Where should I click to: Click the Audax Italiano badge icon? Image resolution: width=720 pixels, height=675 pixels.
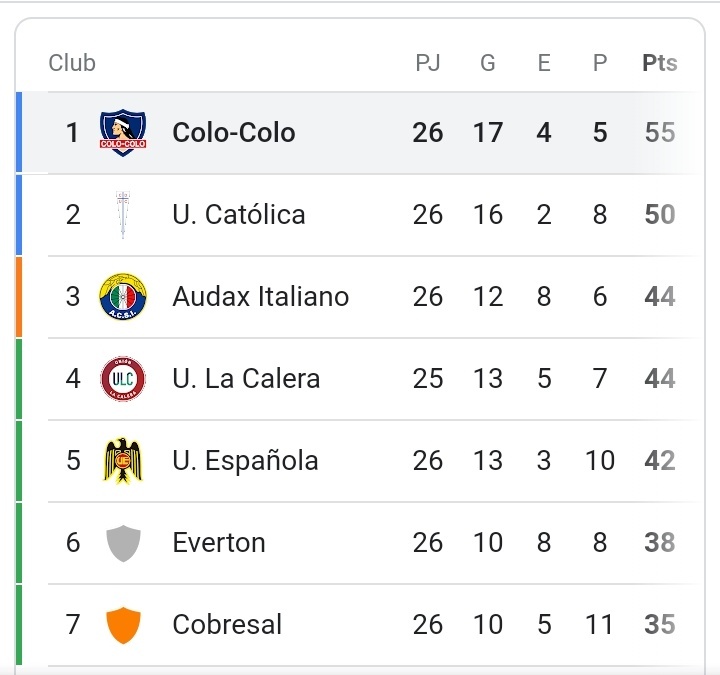(123, 296)
